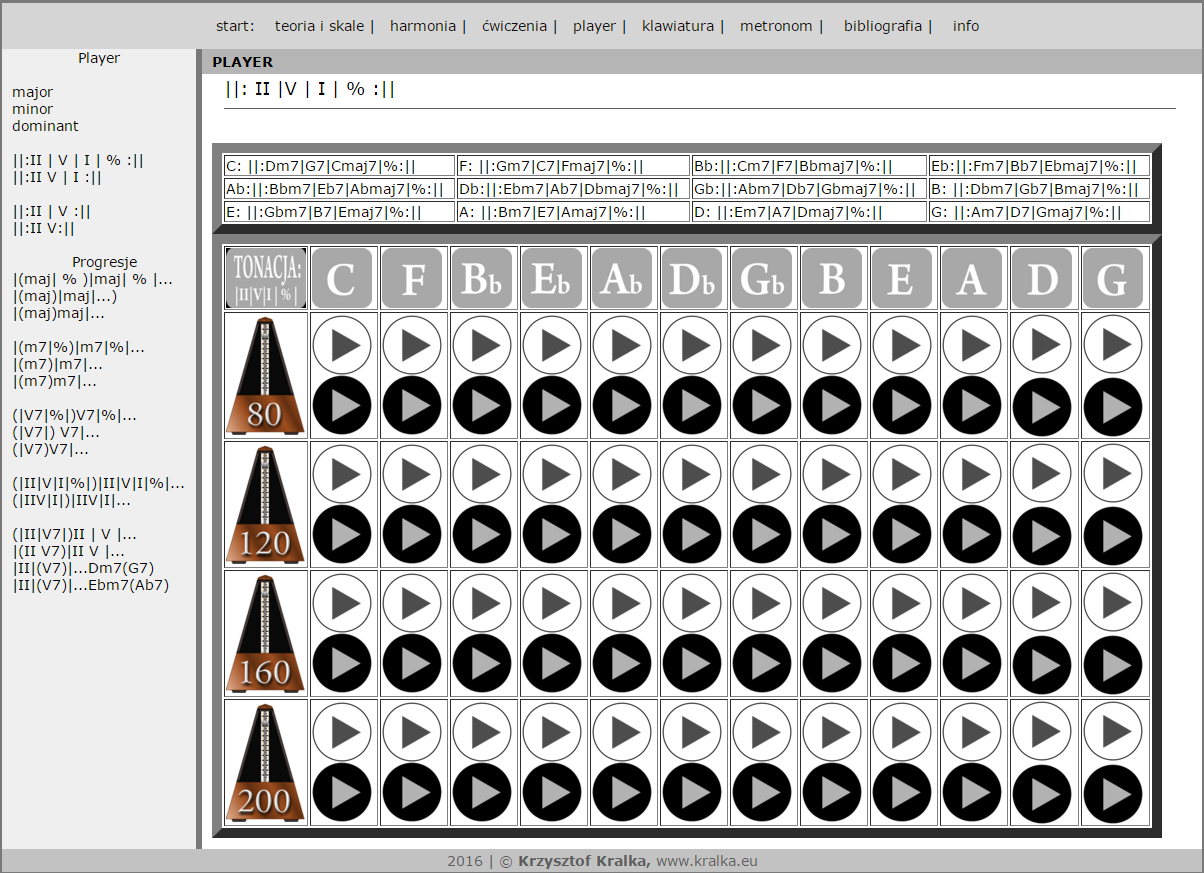Select the E key header tile

pyautogui.click(x=902, y=278)
